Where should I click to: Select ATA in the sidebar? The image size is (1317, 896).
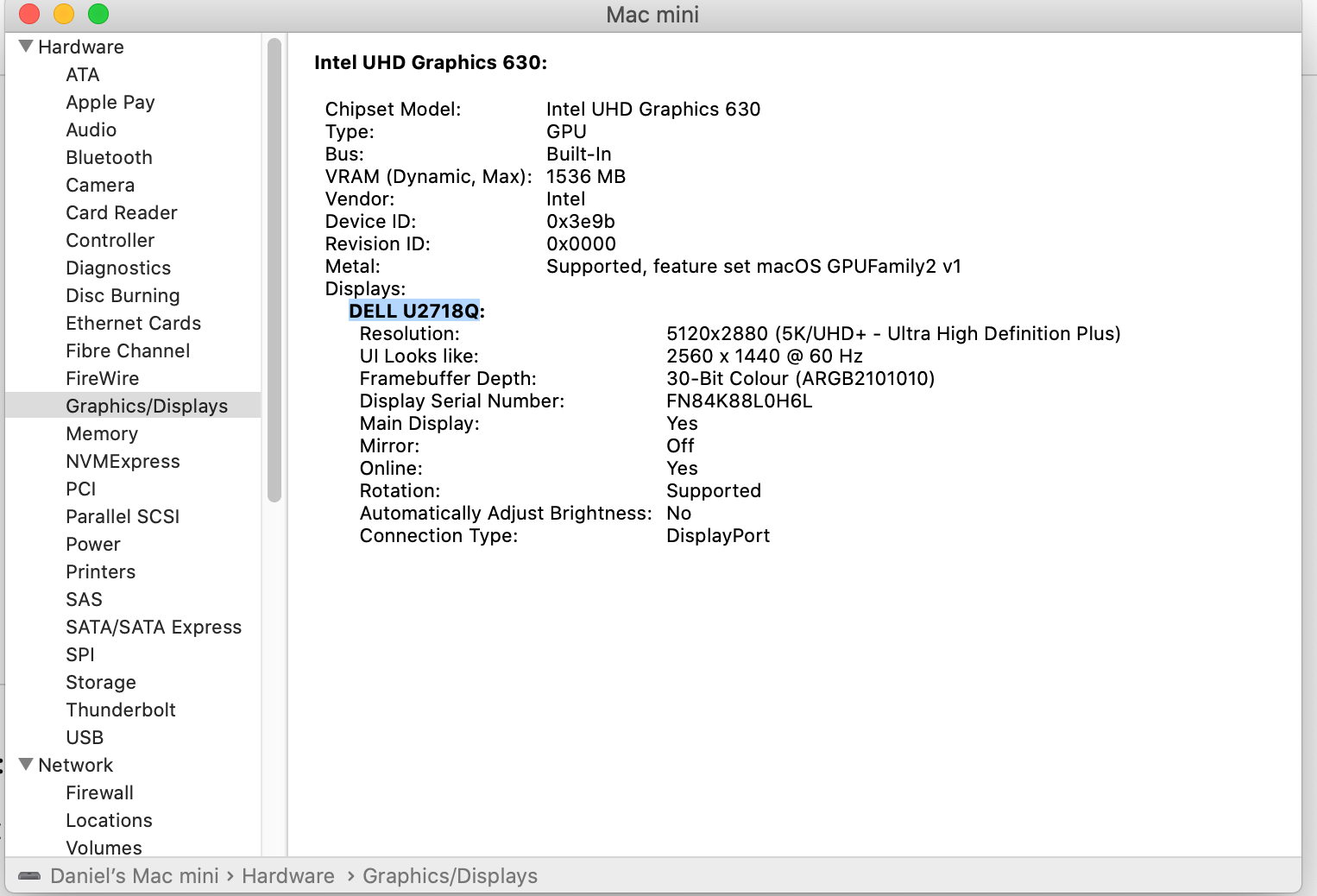(x=83, y=74)
